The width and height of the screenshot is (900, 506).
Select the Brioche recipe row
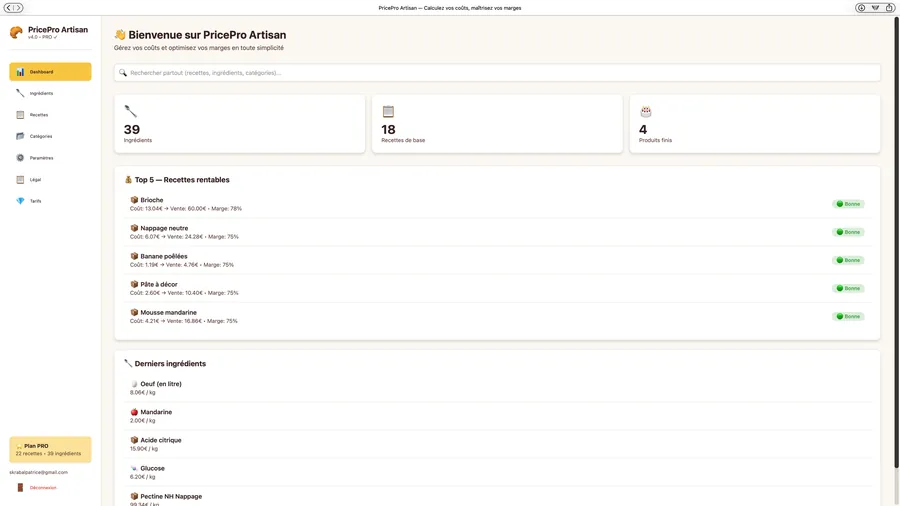coord(497,204)
